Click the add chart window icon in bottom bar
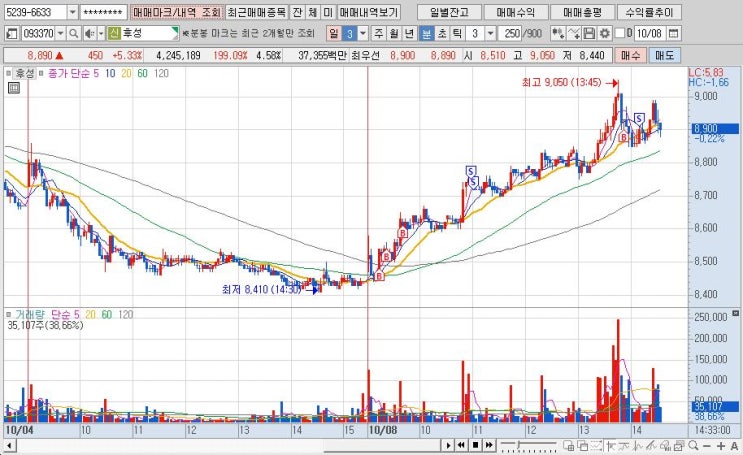743x455 pixels. (569, 446)
